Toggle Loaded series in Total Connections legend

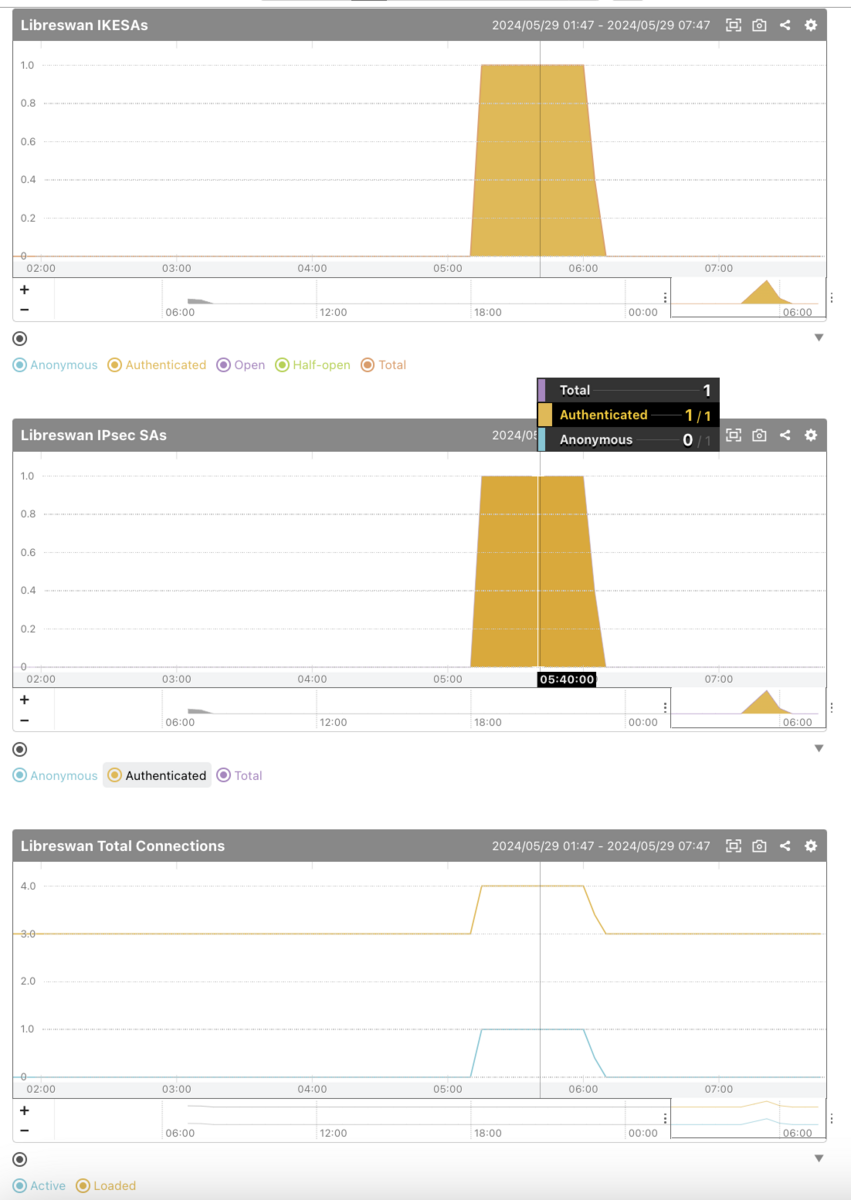click(106, 1186)
